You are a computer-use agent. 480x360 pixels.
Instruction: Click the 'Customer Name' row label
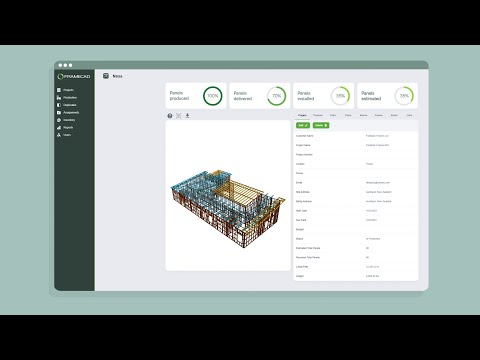click(x=305, y=136)
